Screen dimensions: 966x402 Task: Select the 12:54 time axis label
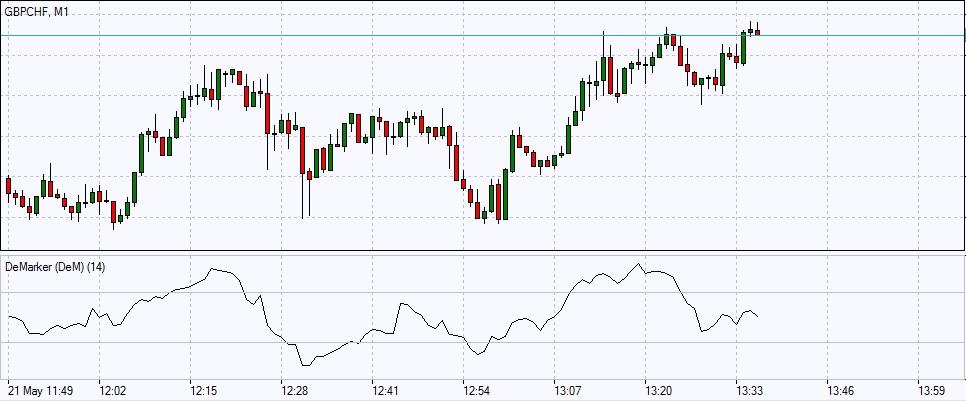click(x=476, y=391)
